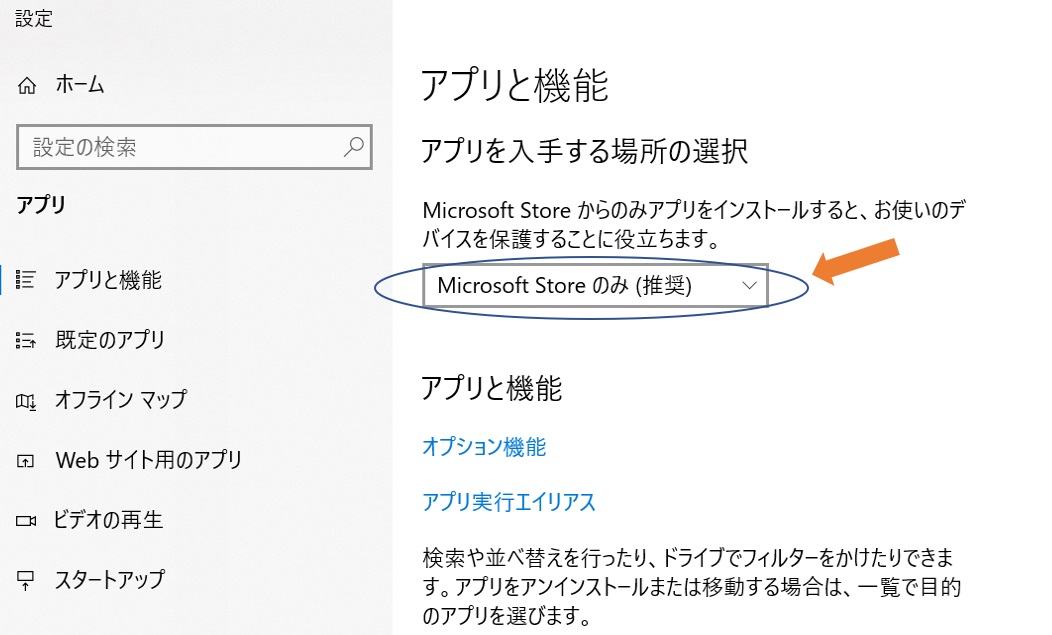1052x635 pixels.
Task: Select アプリと機能 in the sidebar
Action: click(x=108, y=280)
